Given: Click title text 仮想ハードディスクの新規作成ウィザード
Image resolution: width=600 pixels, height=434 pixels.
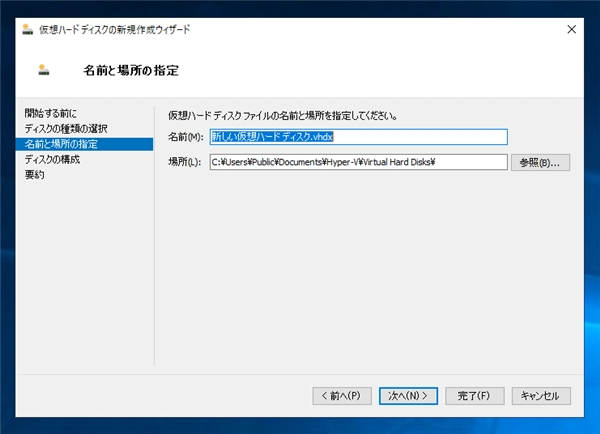Looking at the screenshot, I should coord(114,29).
